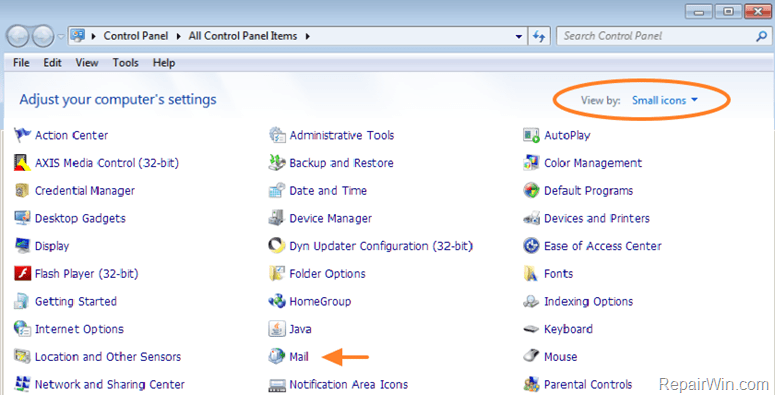Image resolution: width=775 pixels, height=395 pixels.
Task: Open the Mouse icon
Action: click(x=531, y=356)
